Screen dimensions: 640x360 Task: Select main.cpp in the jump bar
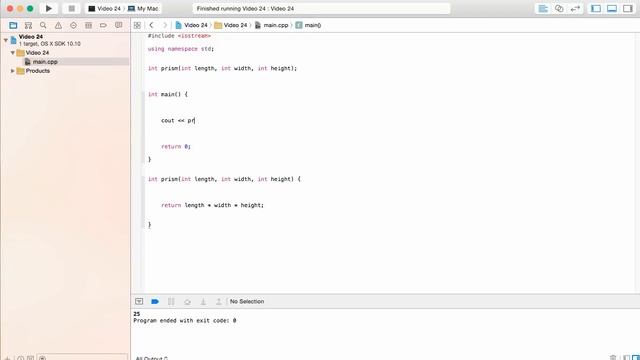271,25
